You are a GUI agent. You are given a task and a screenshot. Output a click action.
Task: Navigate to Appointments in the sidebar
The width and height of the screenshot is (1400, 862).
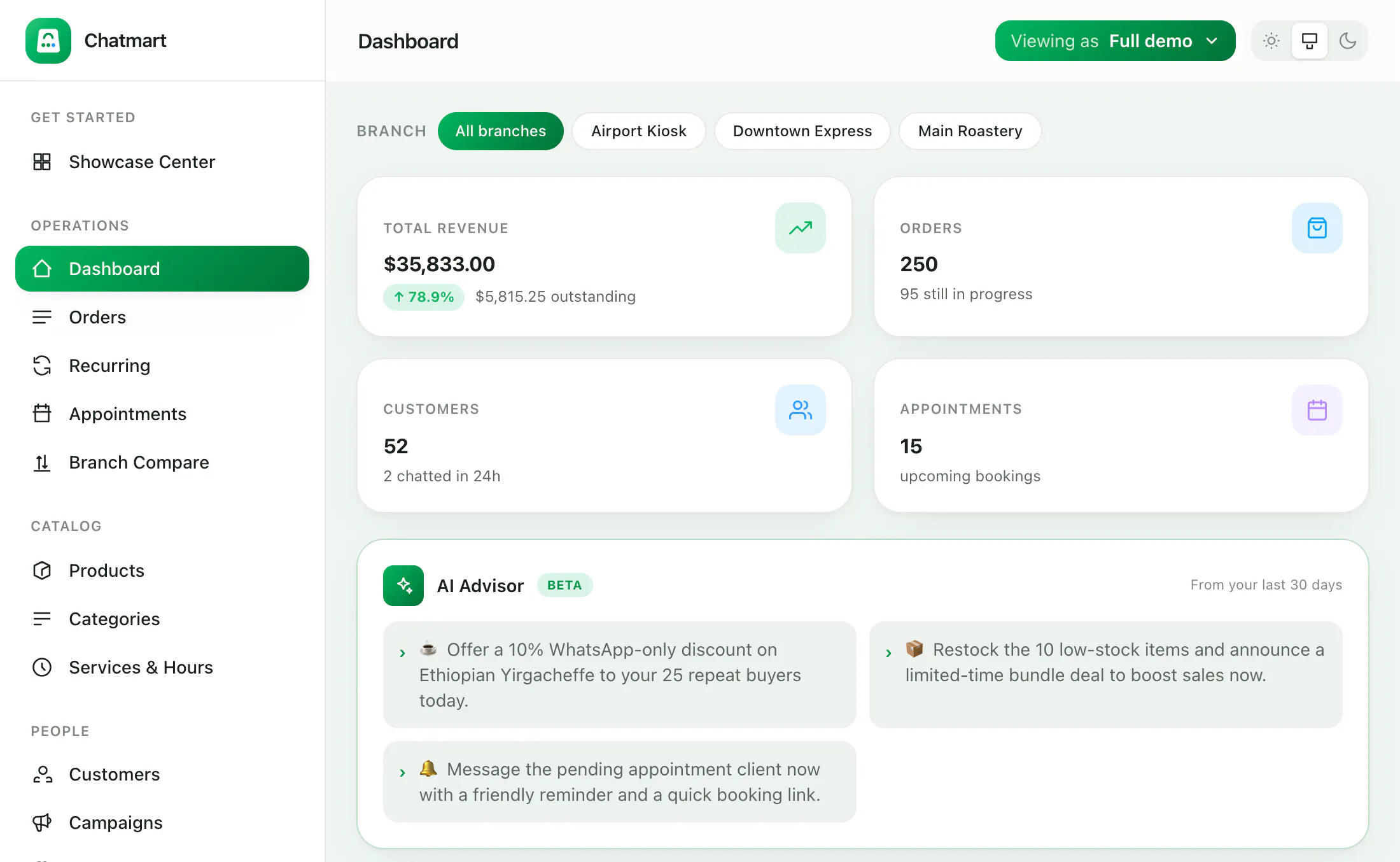click(162, 414)
